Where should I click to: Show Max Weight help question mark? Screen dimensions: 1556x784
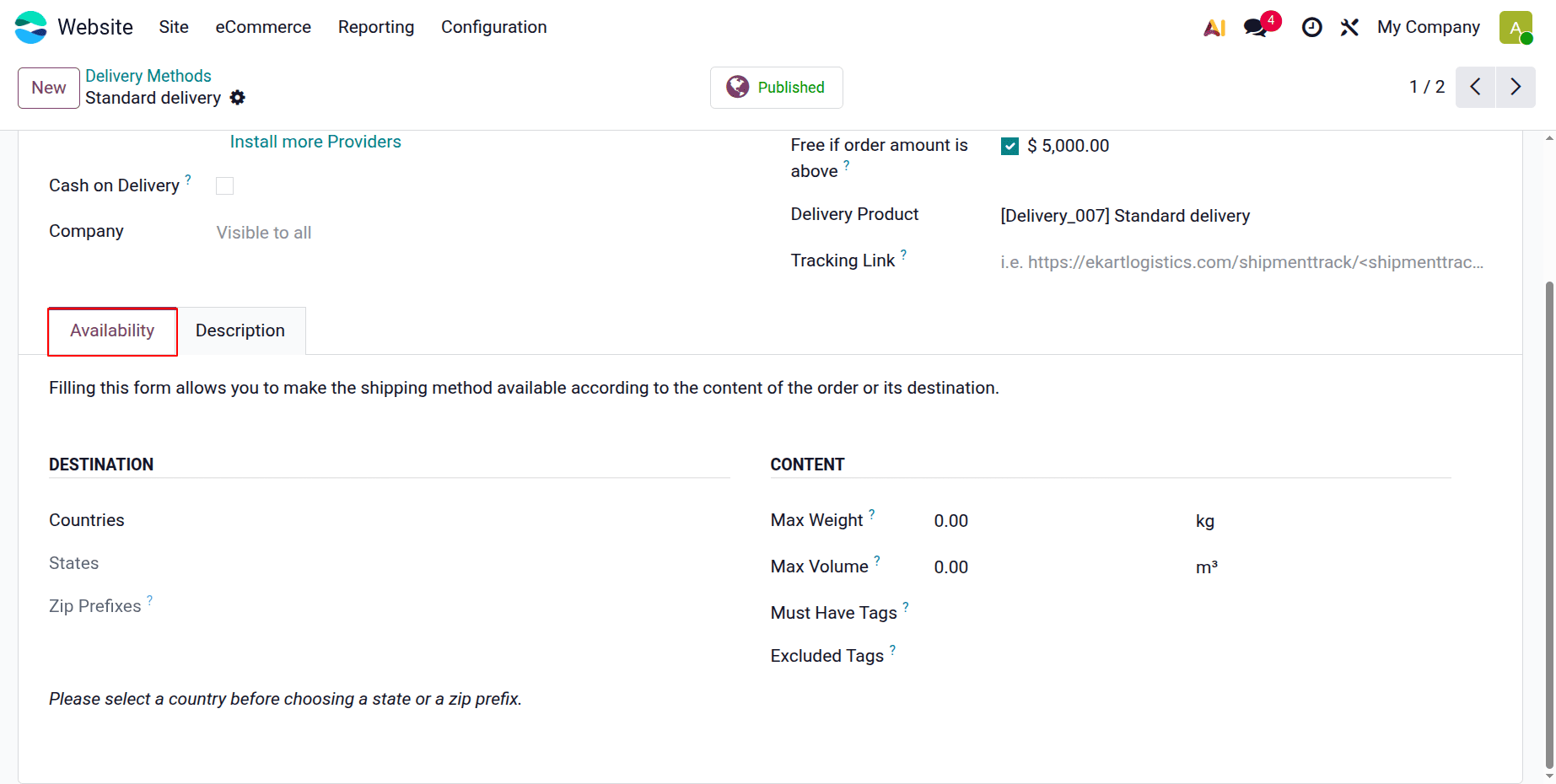tap(872, 513)
